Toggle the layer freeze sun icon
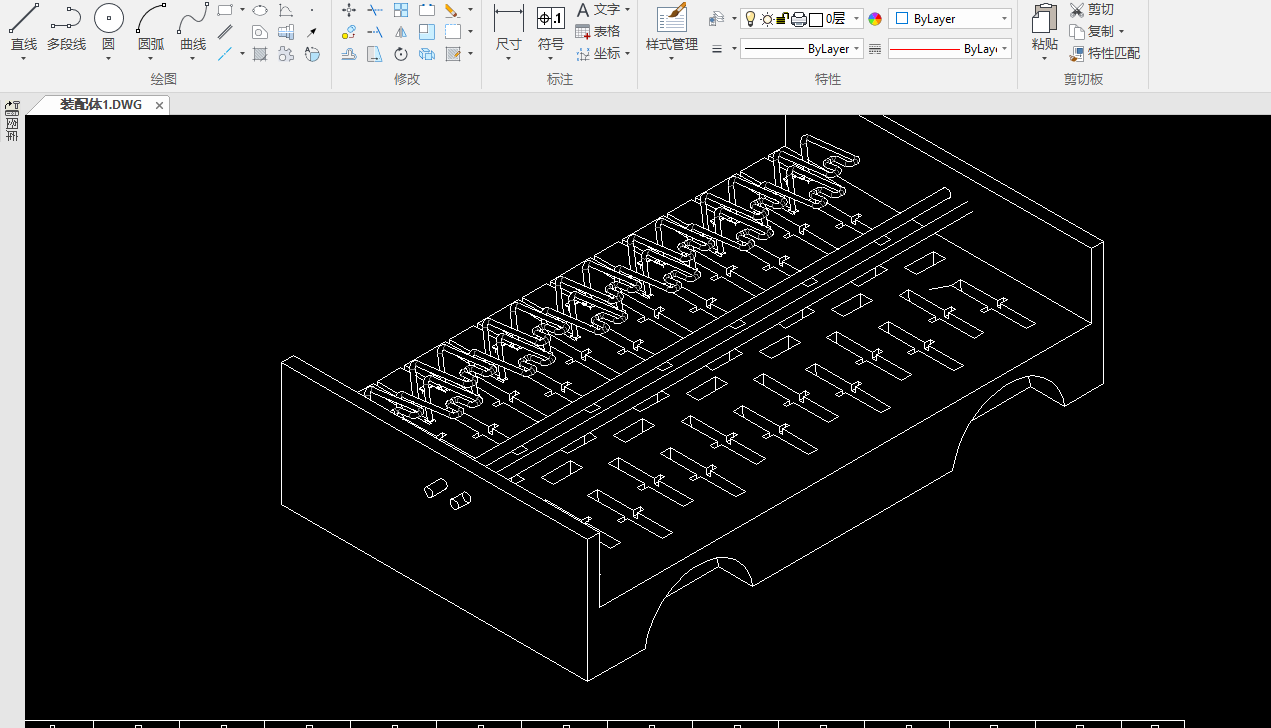This screenshot has width=1271, height=728. 766,18
